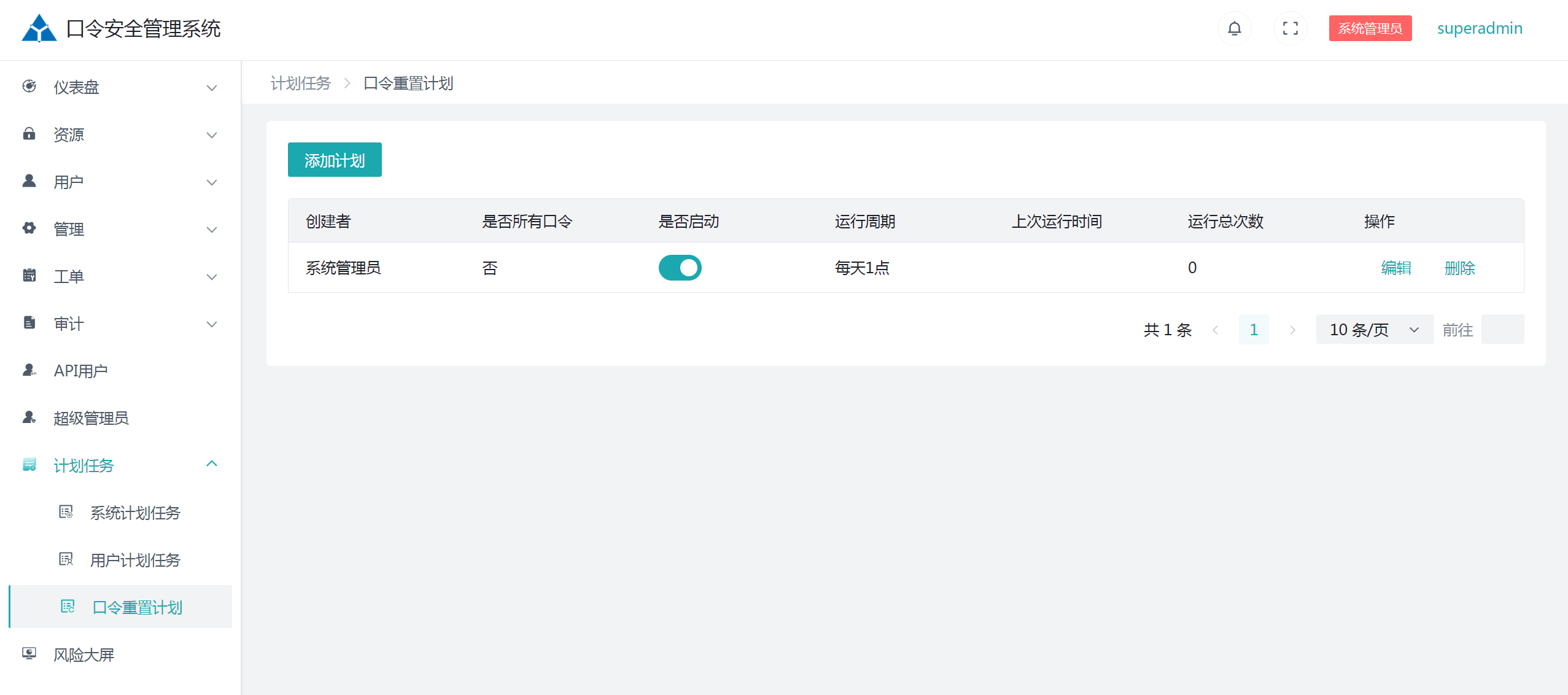Viewport: 1568px width, 695px height.
Task: Disable the plan's enabled switch
Action: pos(680,268)
